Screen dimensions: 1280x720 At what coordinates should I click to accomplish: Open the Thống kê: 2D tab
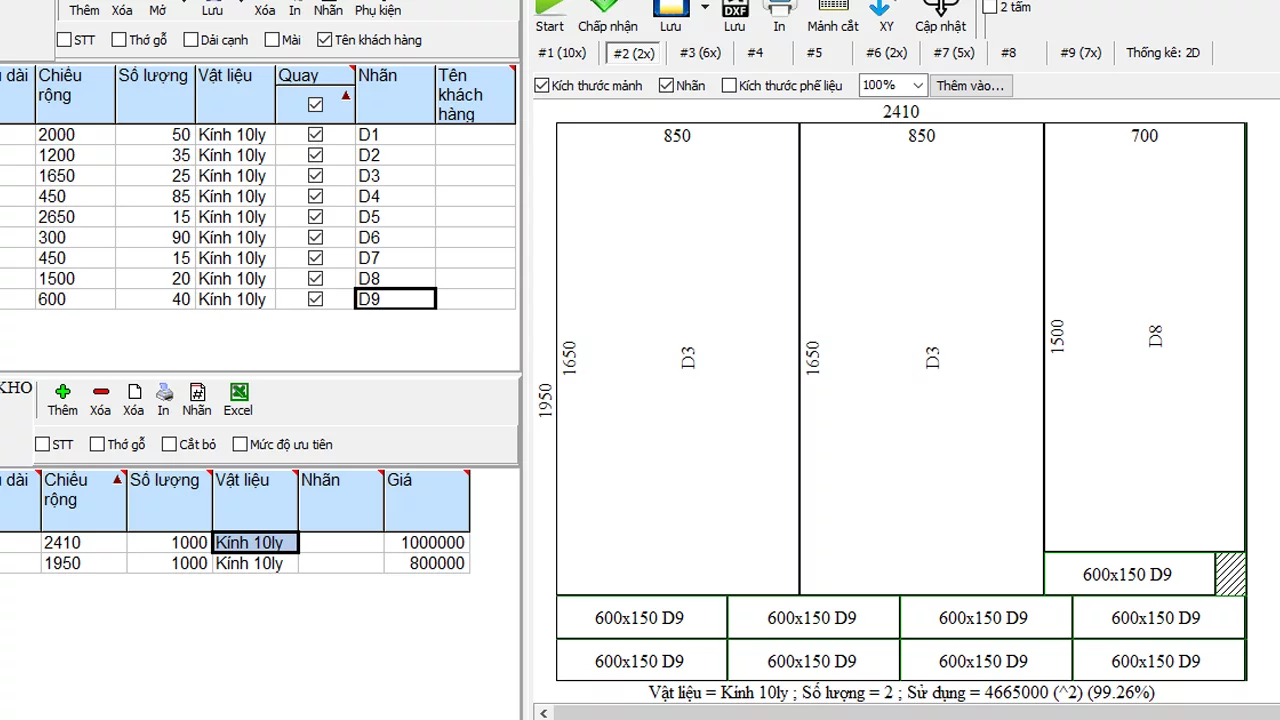coord(1162,53)
